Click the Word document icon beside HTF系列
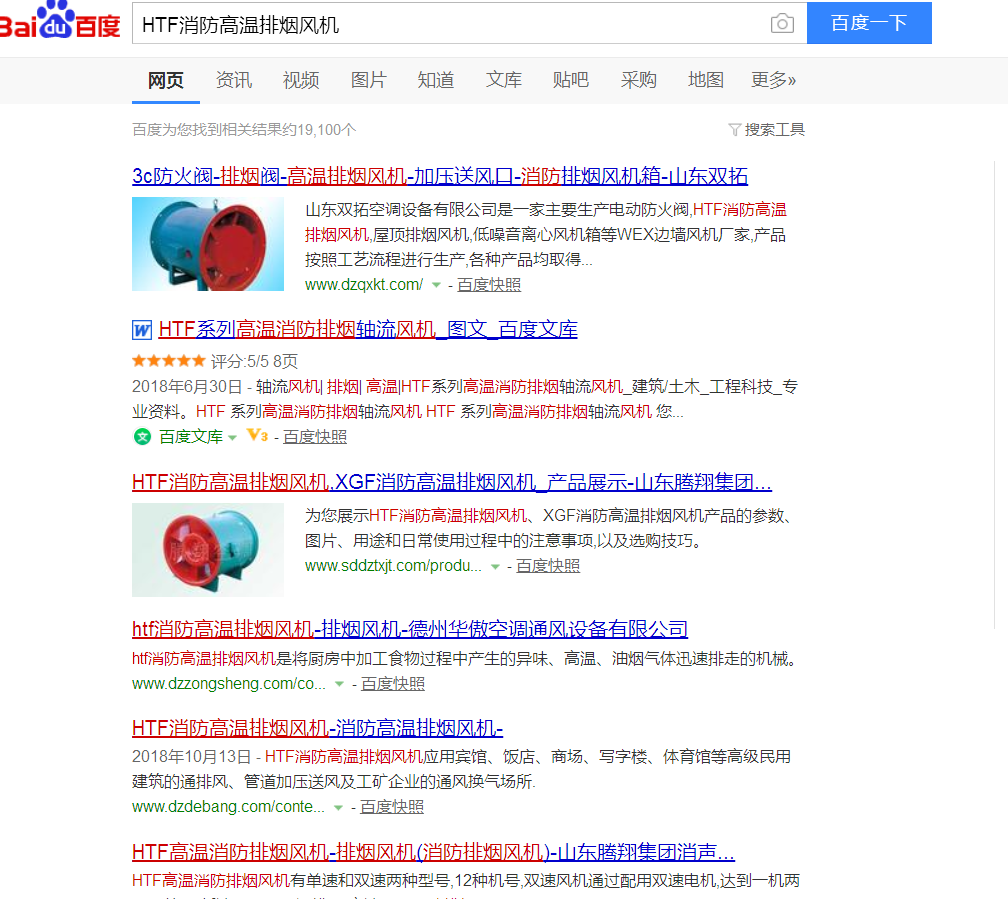The height and width of the screenshot is (899, 1008). [x=142, y=330]
